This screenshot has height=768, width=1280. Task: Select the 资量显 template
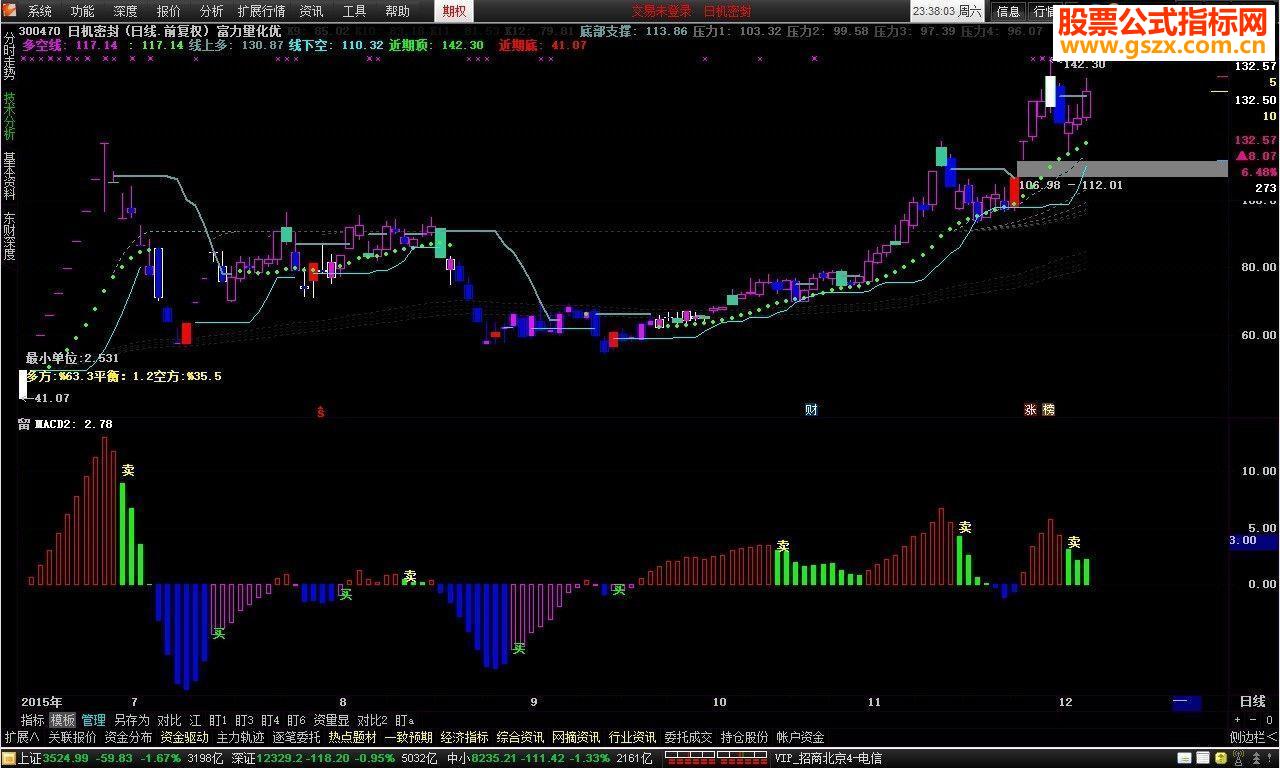pos(331,720)
